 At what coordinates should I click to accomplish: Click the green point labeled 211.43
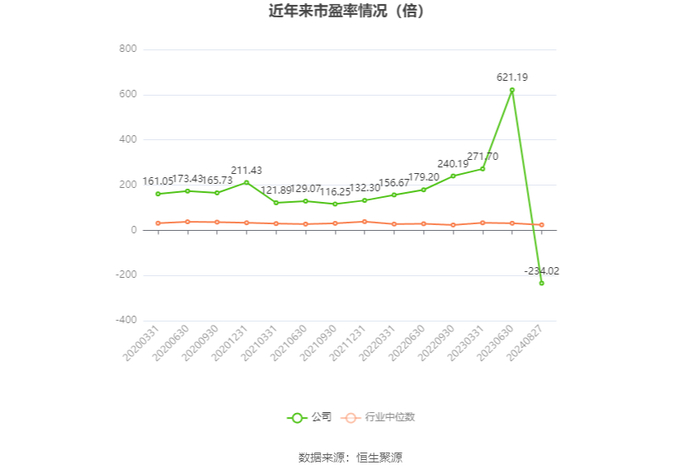point(246,182)
